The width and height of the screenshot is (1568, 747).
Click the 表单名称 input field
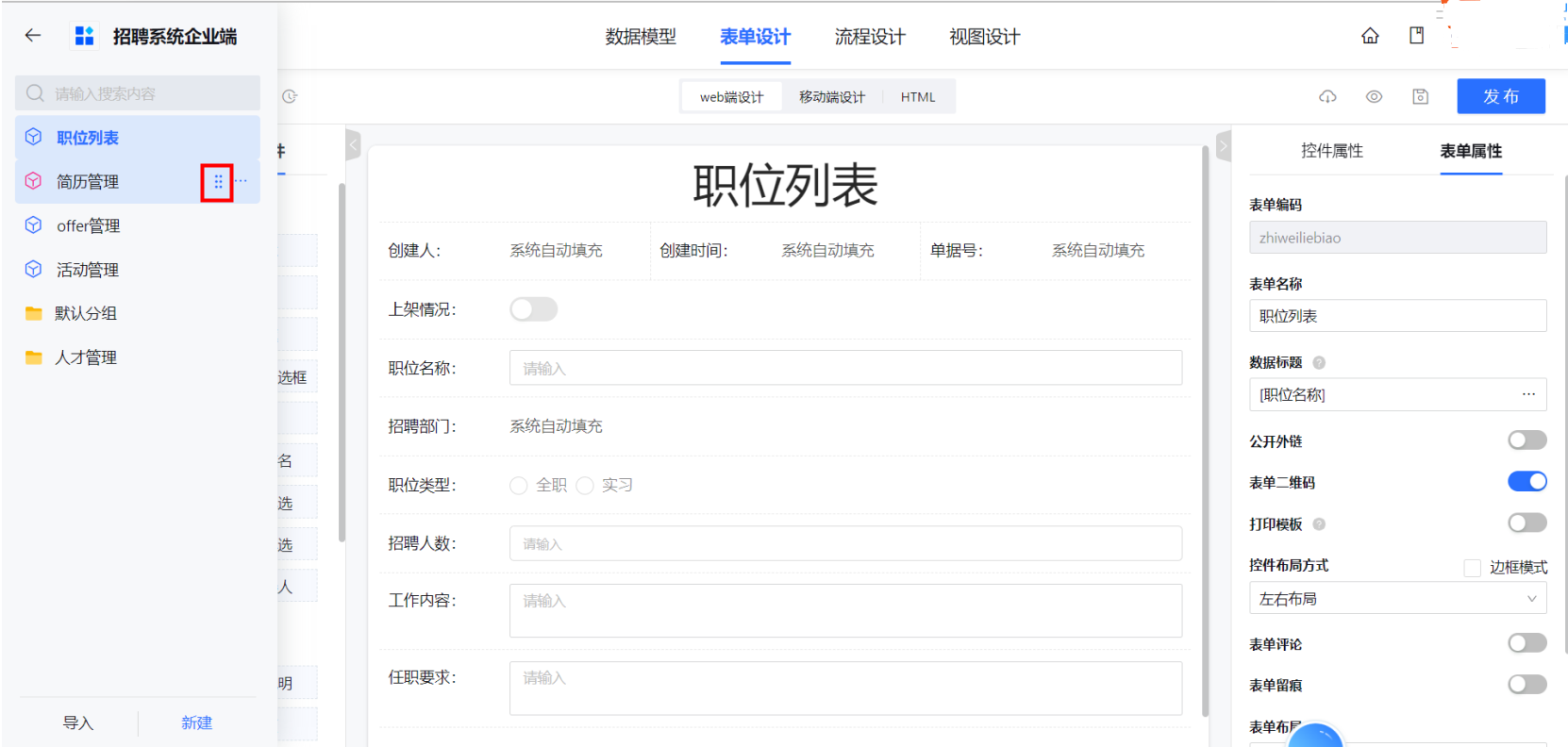click(x=1397, y=315)
